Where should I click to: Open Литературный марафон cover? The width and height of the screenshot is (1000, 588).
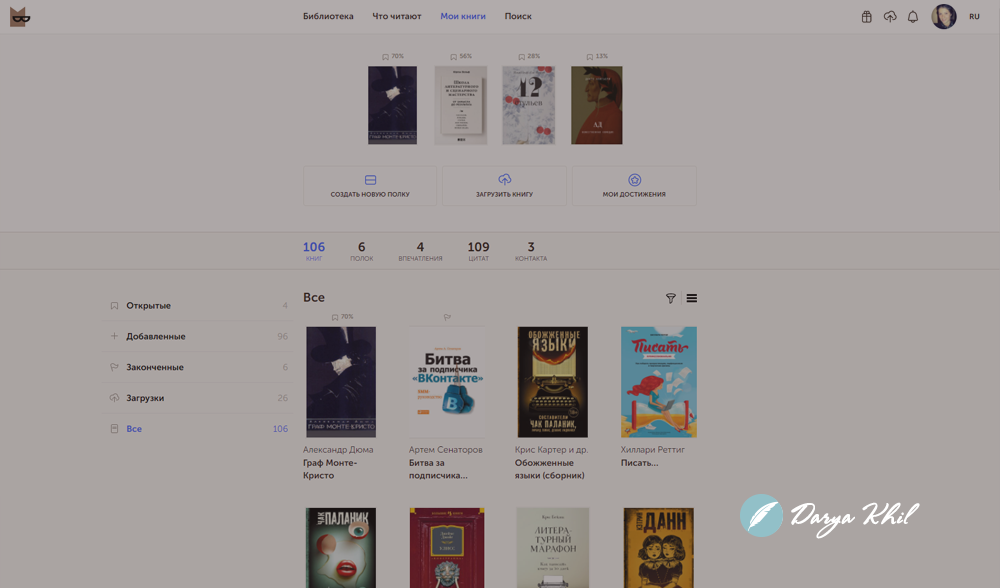tap(552, 548)
